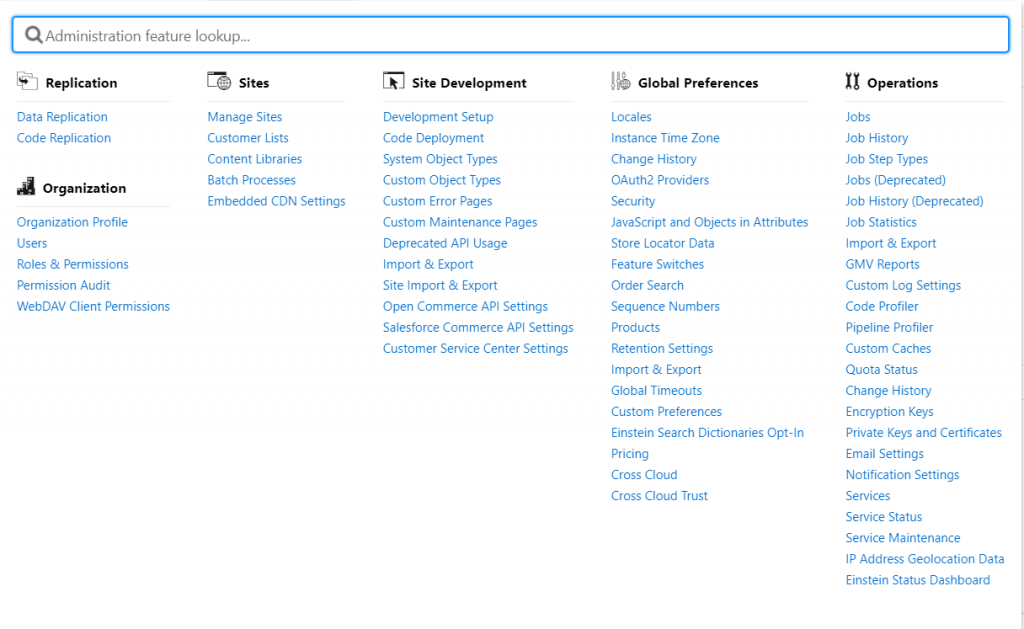Open Data Replication

pyautogui.click(x=62, y=117)
